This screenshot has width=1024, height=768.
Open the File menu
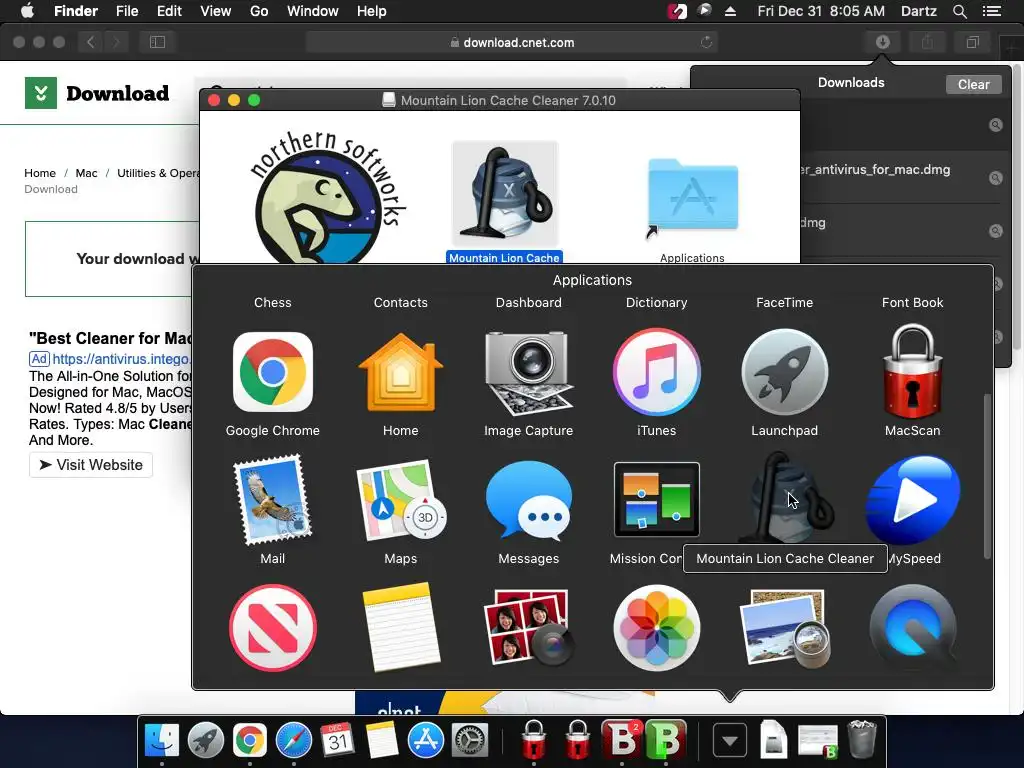pos(127,11)
